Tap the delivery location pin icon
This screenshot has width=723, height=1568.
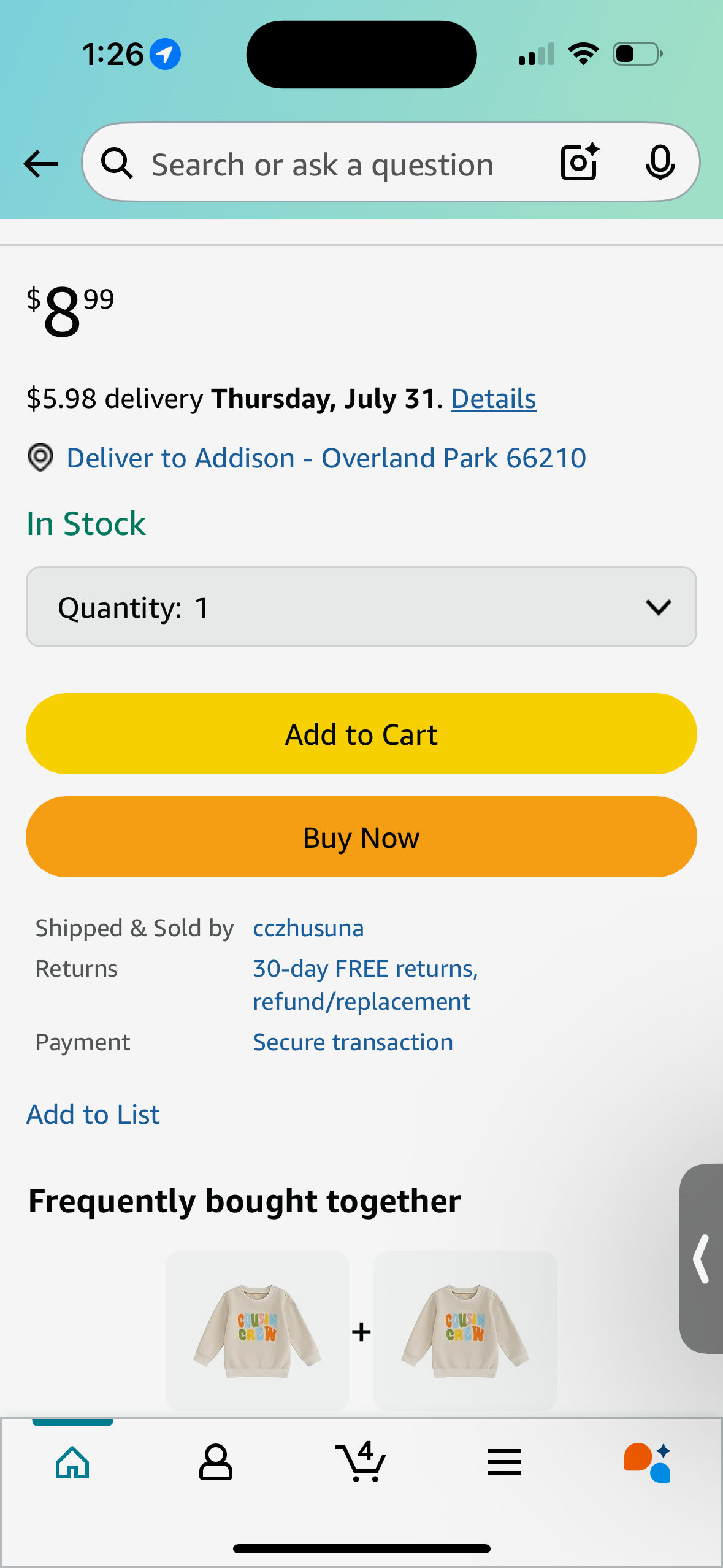(40, 458)
